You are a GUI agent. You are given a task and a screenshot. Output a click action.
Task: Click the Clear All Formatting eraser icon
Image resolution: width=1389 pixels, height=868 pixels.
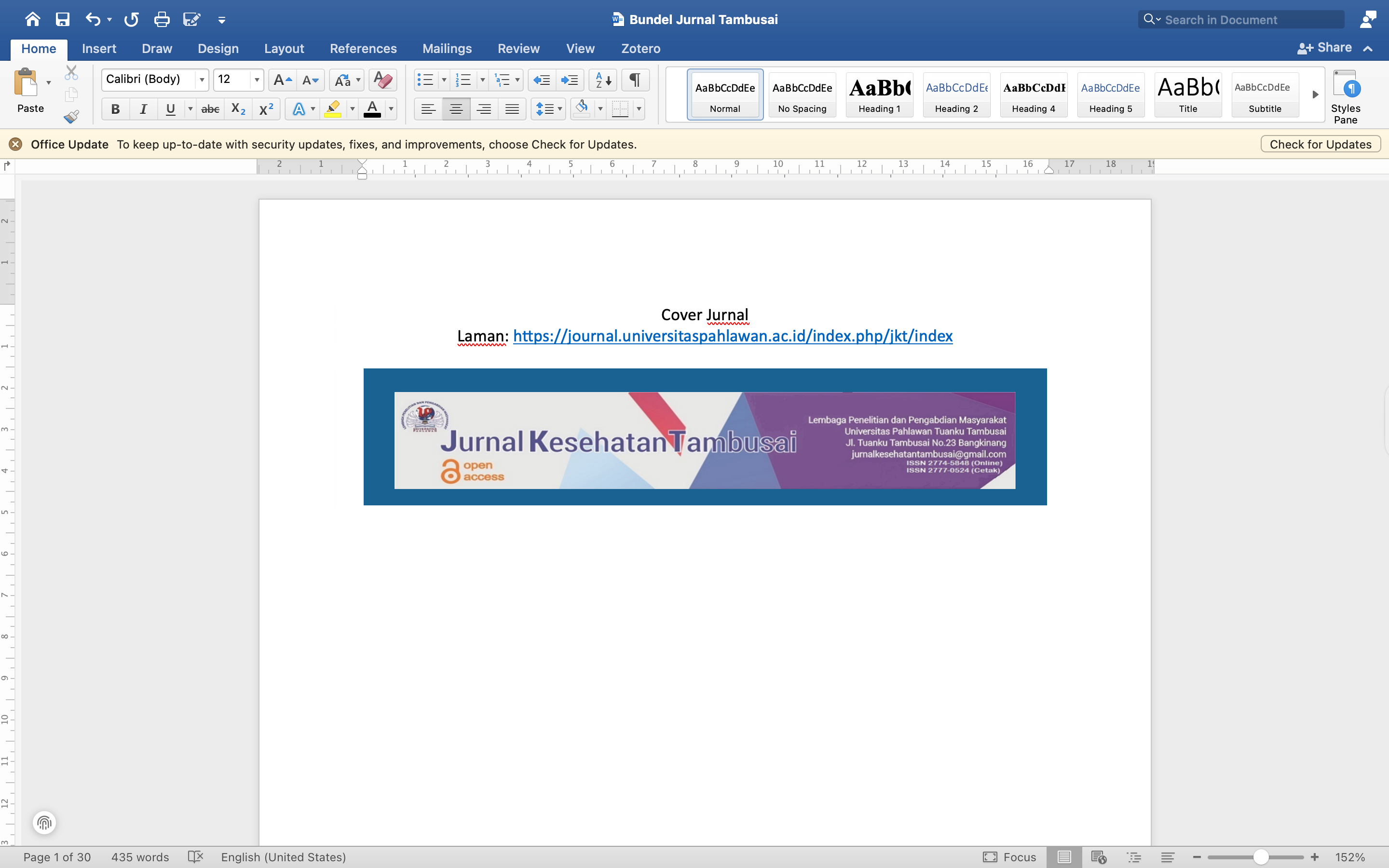(x=382, y=80)
